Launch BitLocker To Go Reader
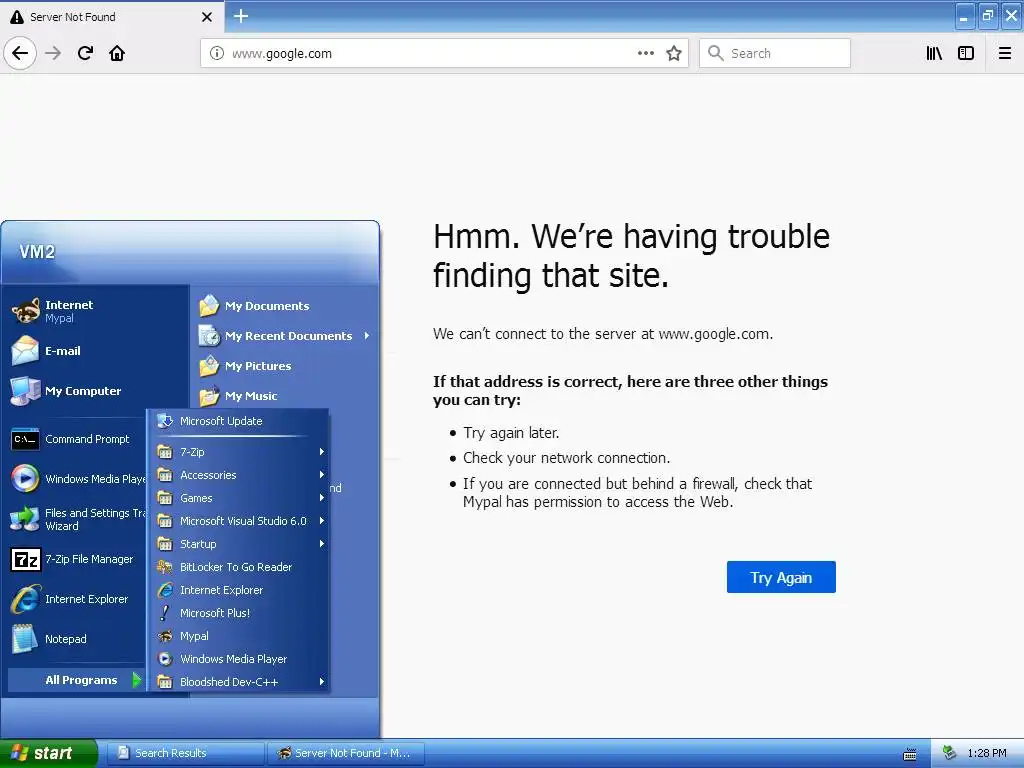 (239, 567)
